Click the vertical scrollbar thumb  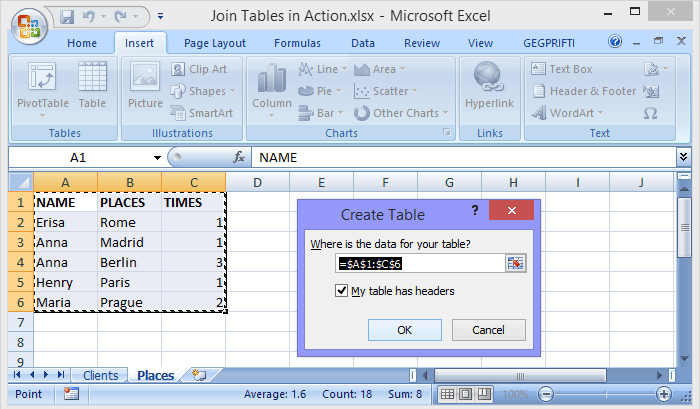coord(684,227)
